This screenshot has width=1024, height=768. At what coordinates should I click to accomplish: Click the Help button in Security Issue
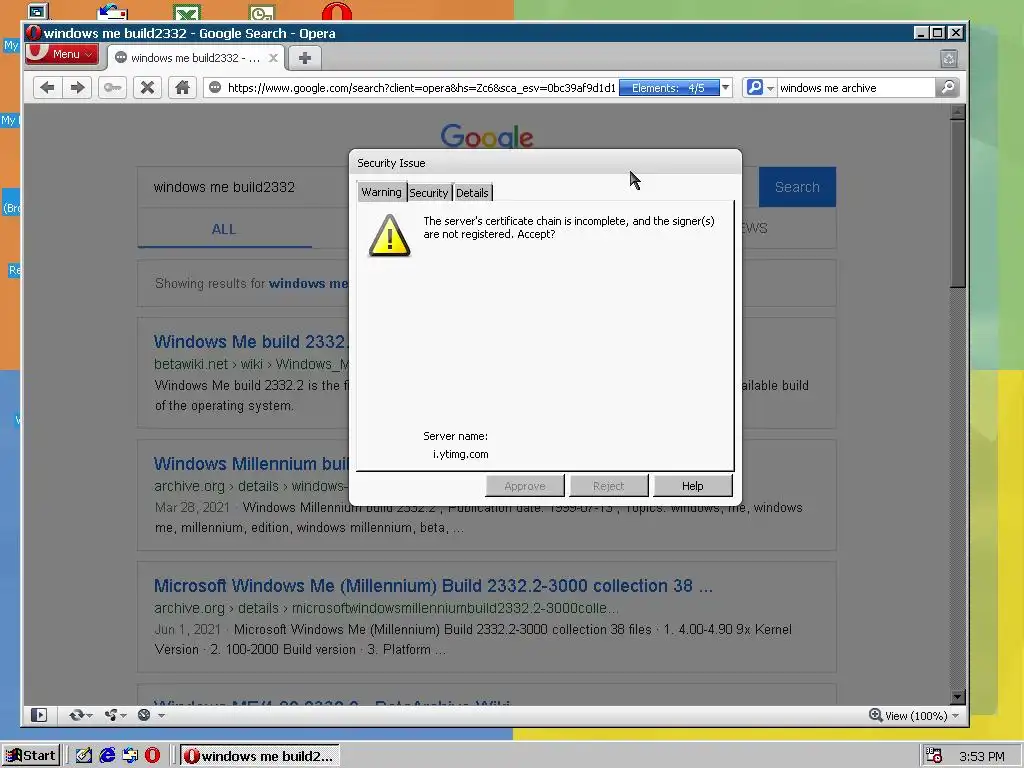tap(692, 486)
